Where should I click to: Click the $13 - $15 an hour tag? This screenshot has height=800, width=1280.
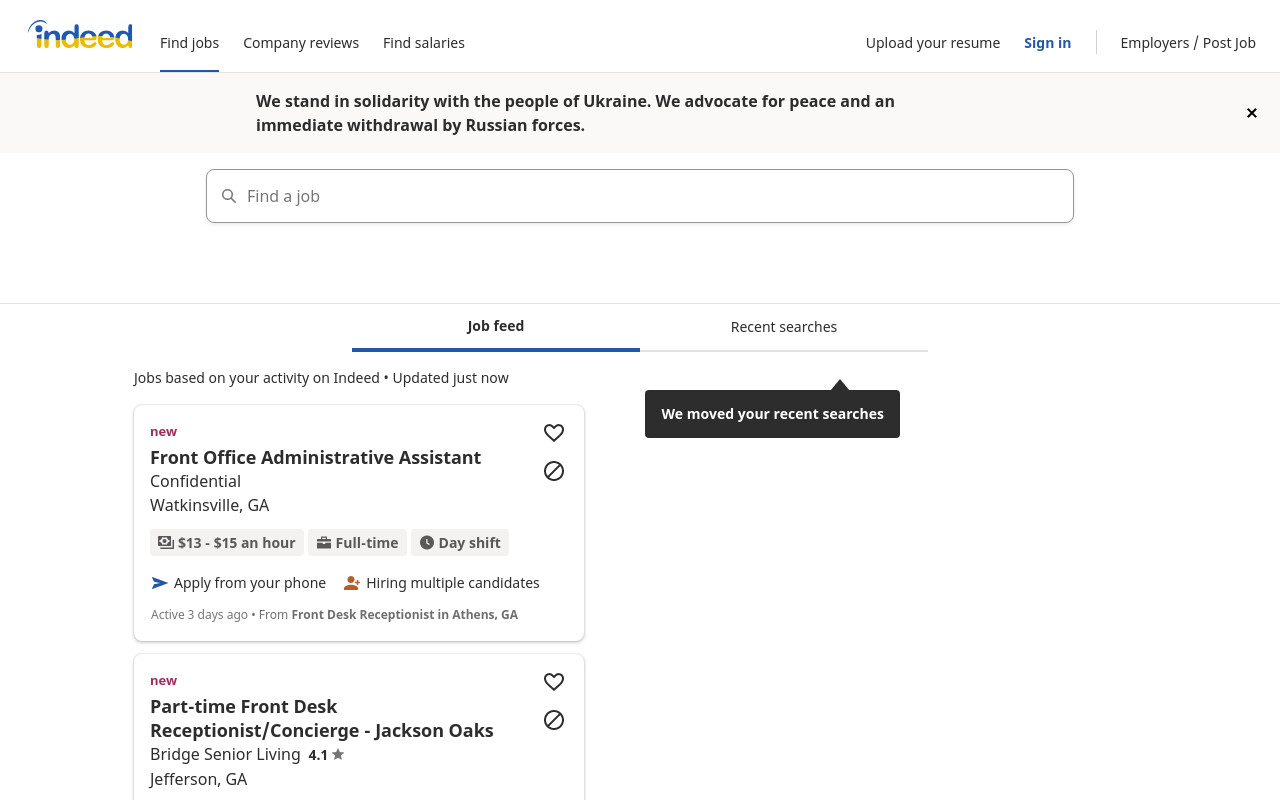pyautogui.click(x=227, y=542)
